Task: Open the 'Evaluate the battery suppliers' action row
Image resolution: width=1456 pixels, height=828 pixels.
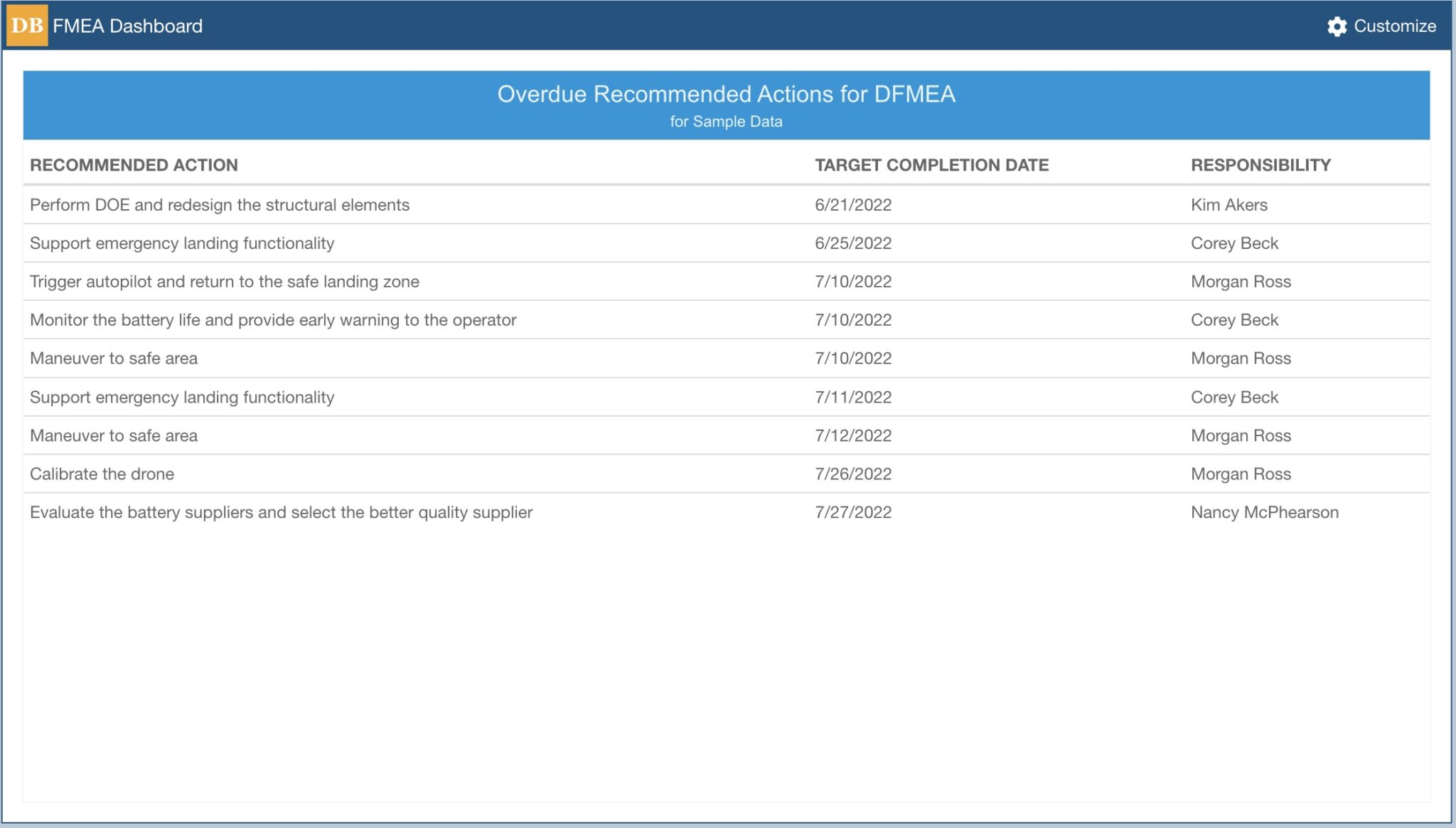Action: [x=281, y=511]
